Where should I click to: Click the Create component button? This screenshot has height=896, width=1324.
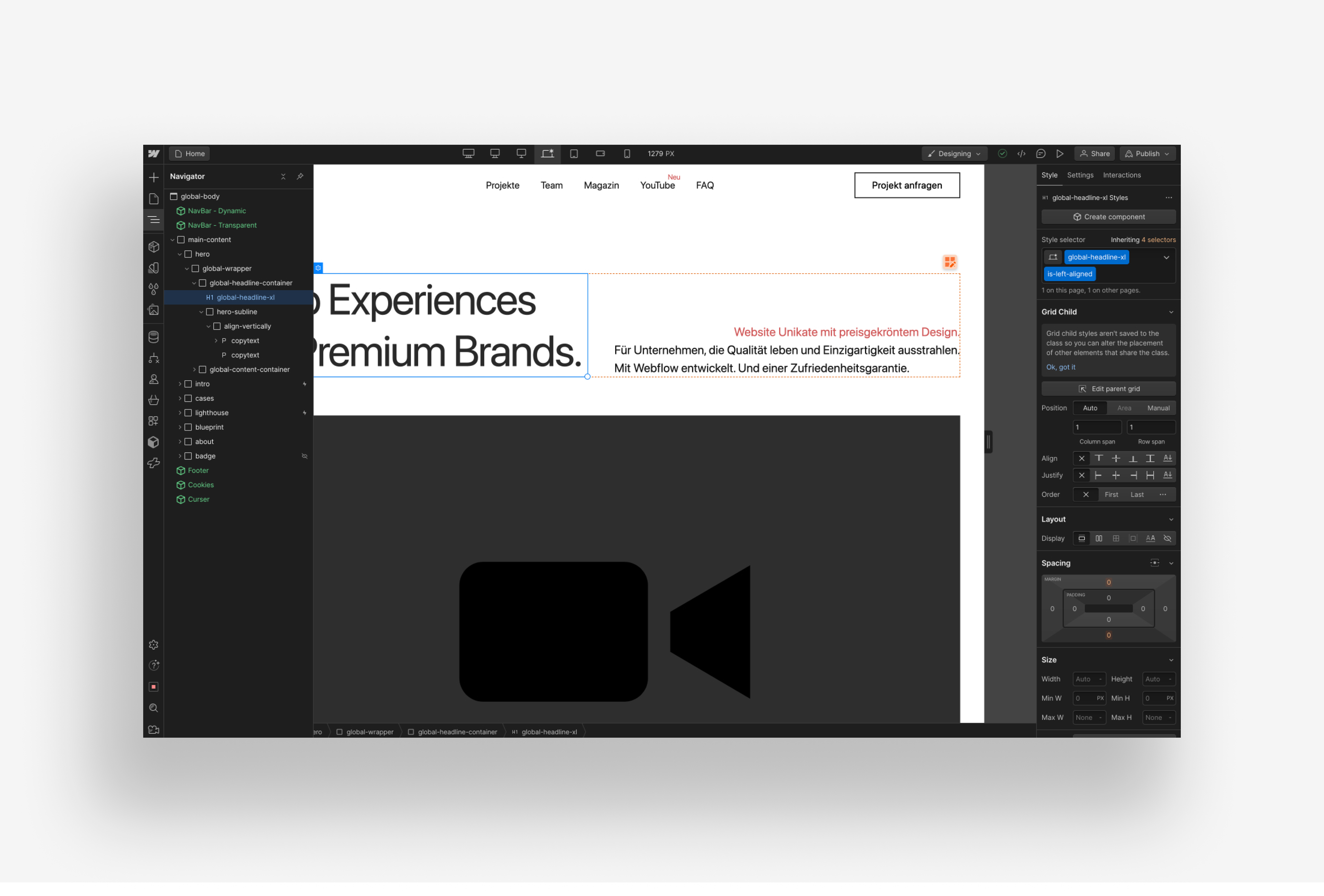(1108, 217)
